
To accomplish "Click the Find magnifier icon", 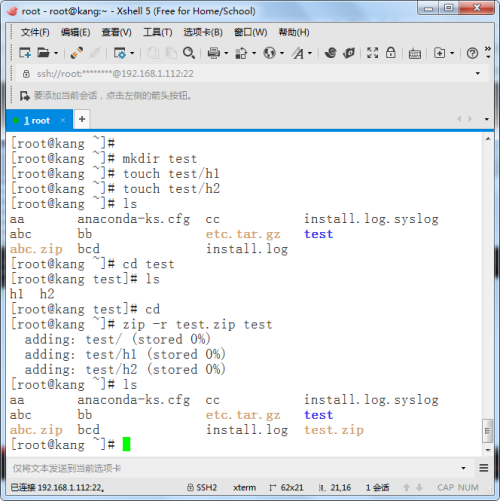I will [x=189, y=53].
